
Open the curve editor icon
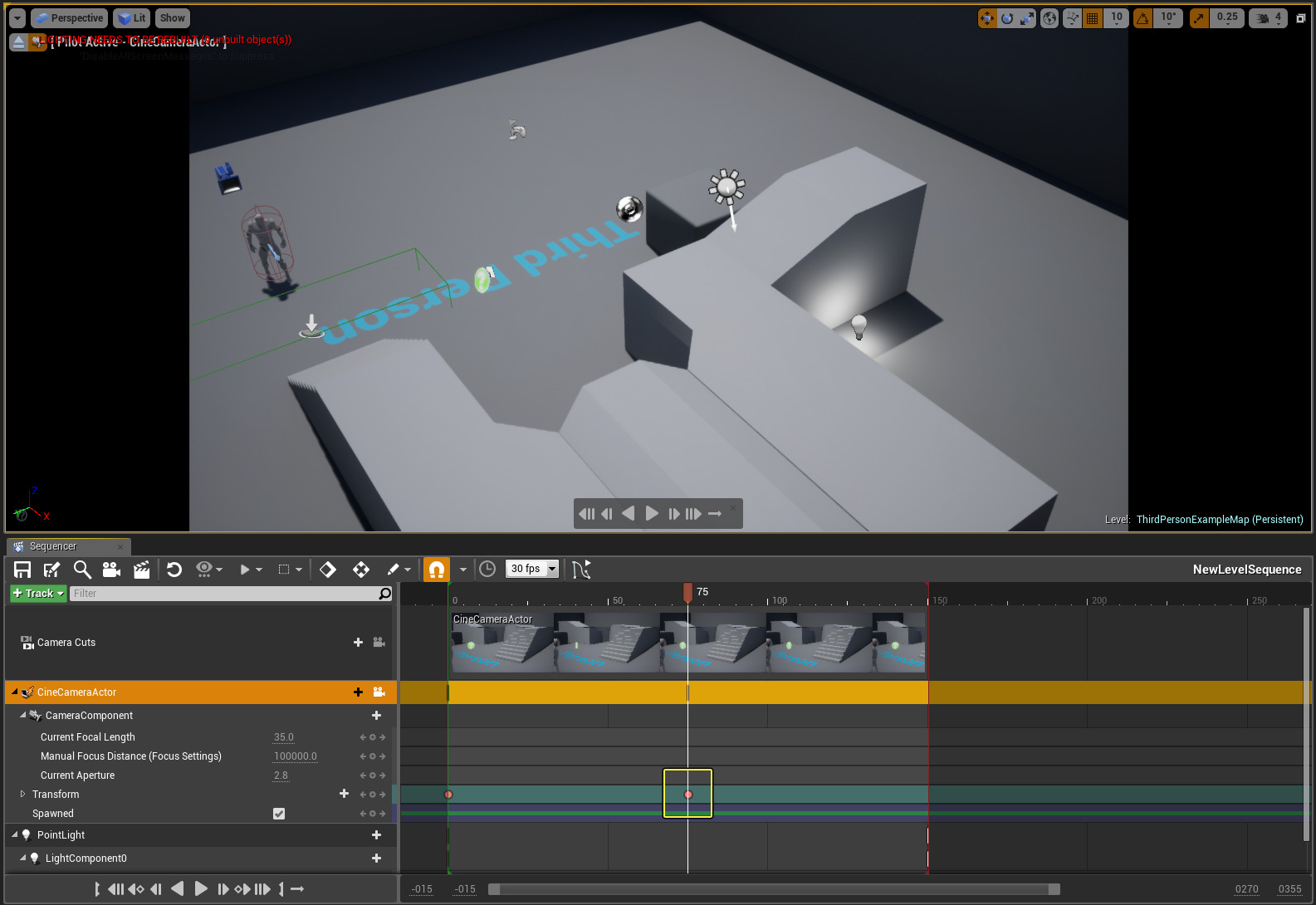coord(581,570)
